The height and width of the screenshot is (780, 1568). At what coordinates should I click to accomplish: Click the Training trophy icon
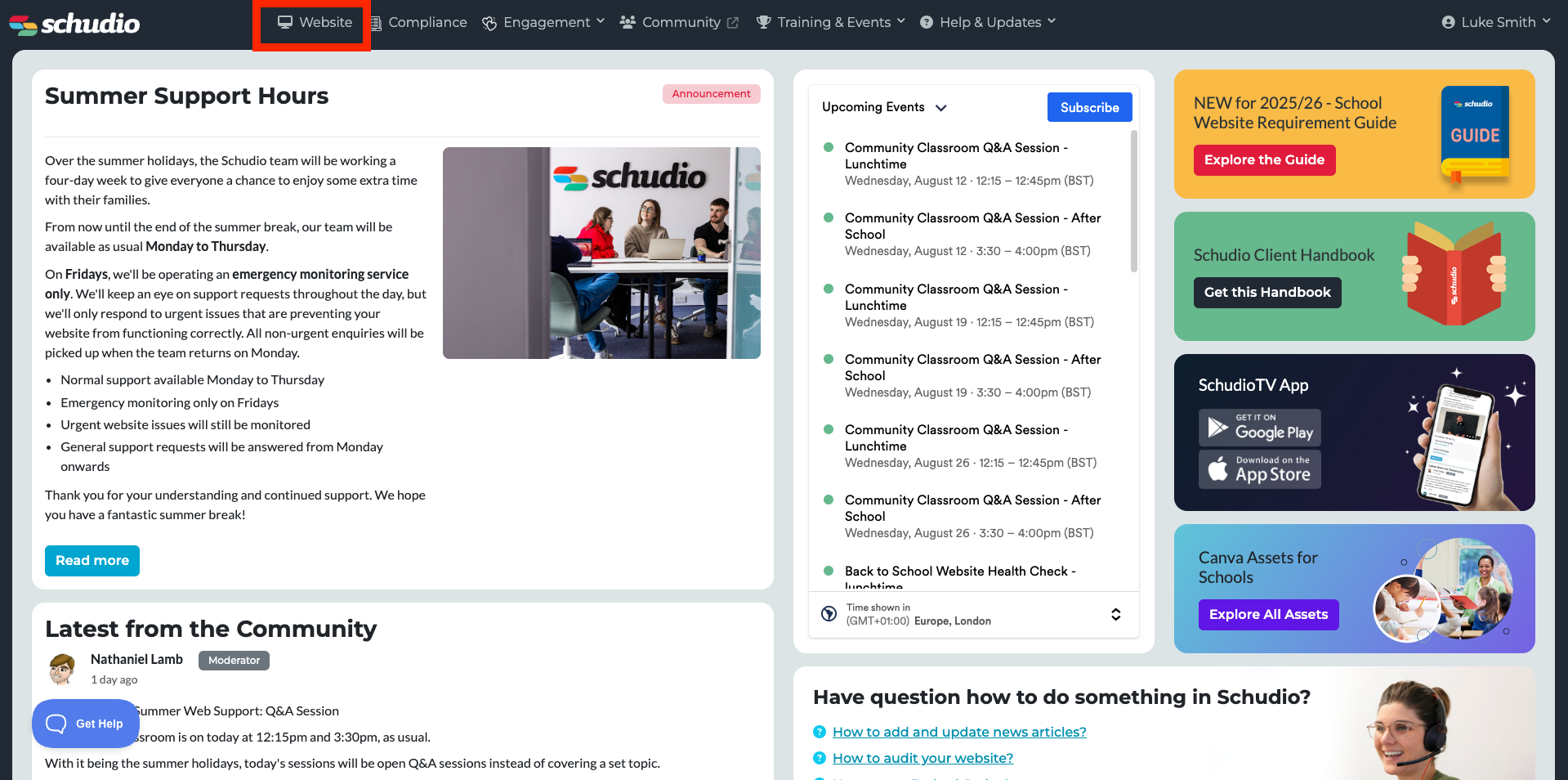764,22
